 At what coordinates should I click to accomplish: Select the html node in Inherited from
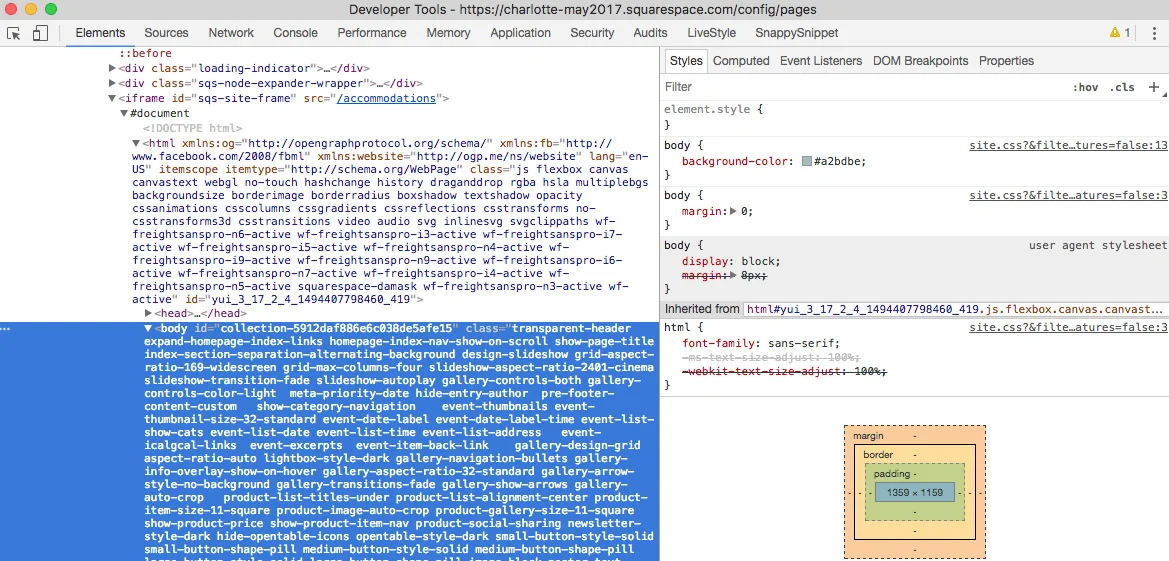click(x=955, y=309)
